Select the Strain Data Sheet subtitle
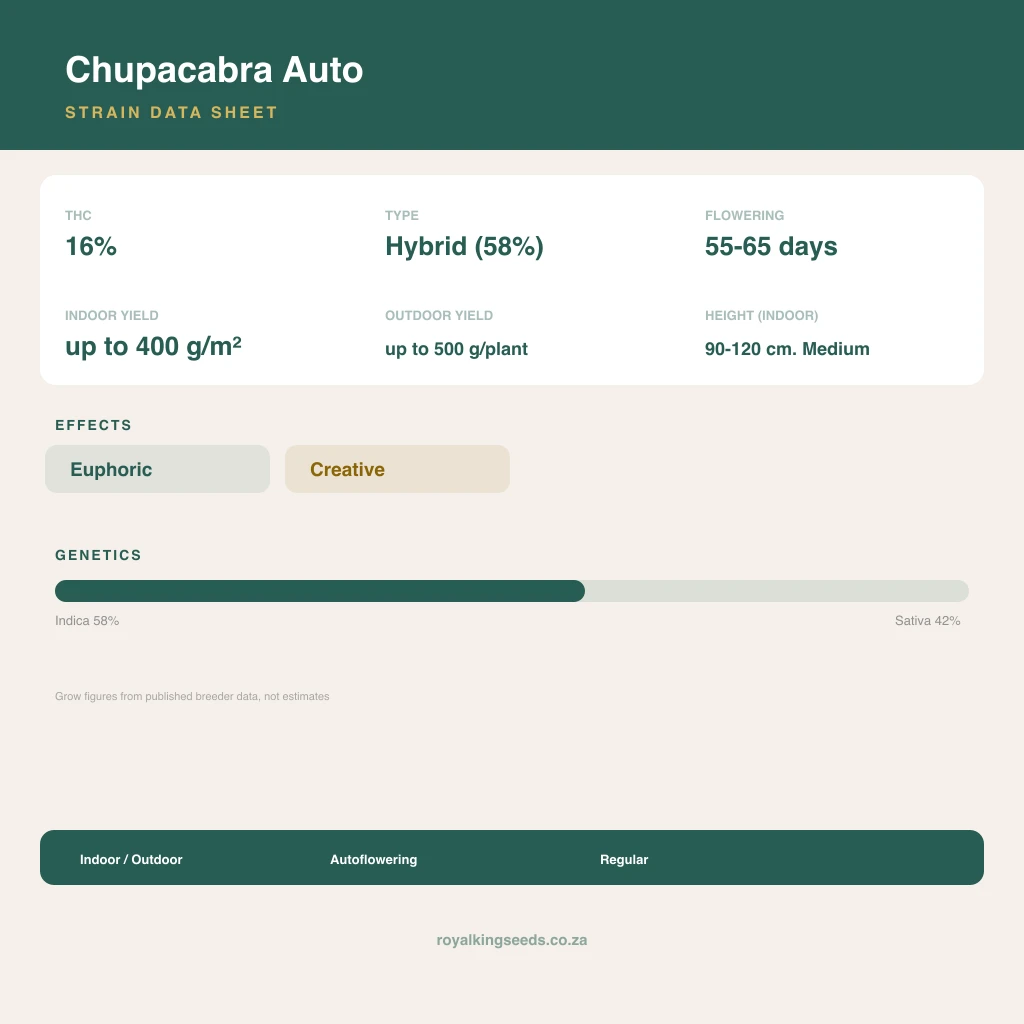 [x=171, y=112]
